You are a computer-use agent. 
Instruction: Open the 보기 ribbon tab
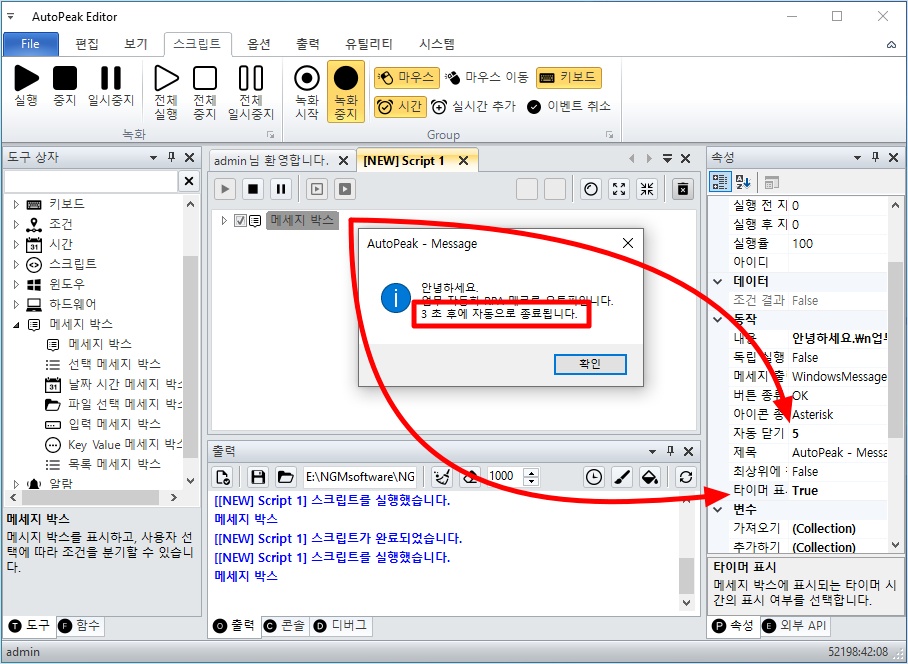[136, 44]
